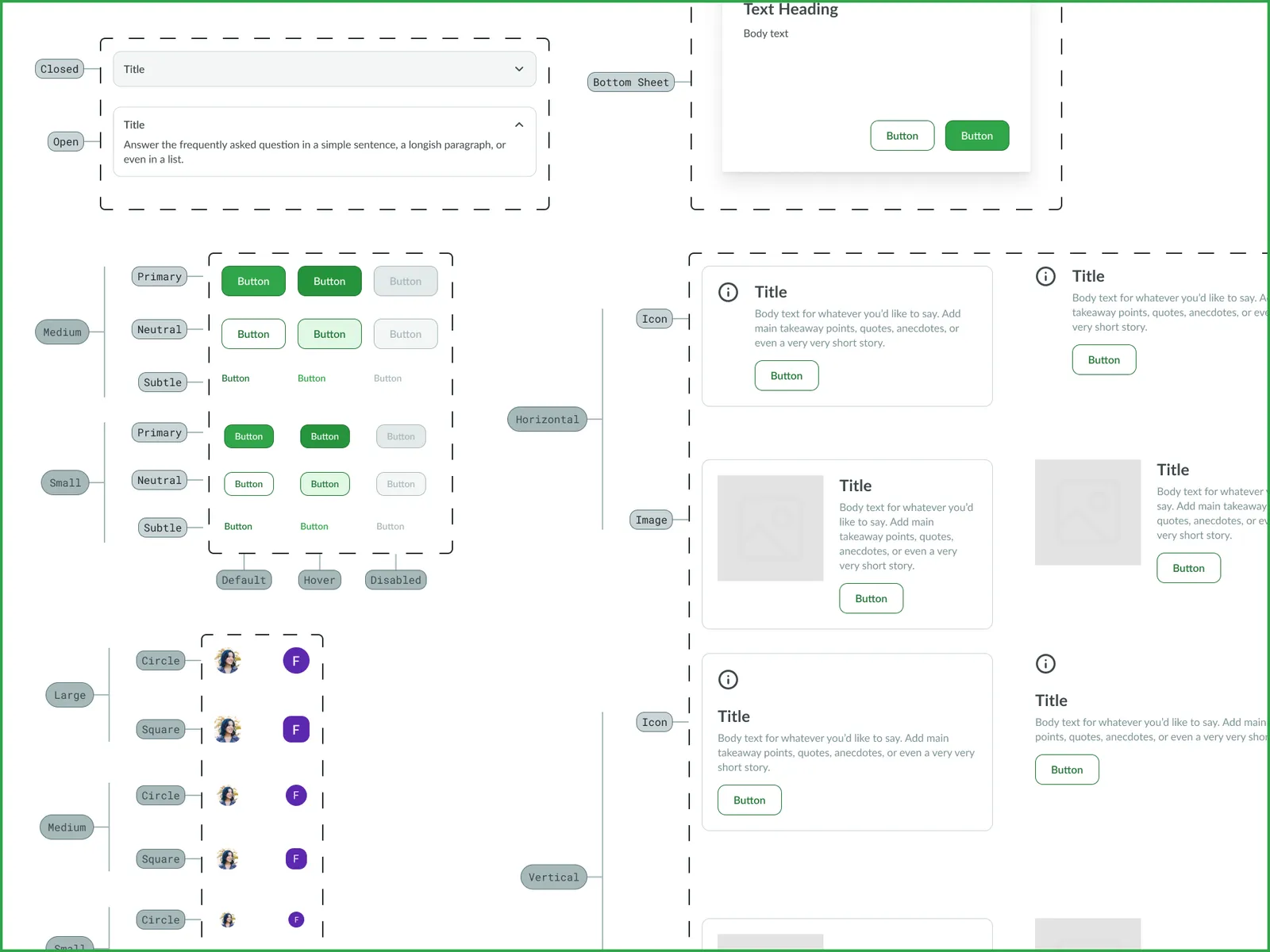Image resolution: width=1270 pixels, height=952 pixels.
Task: Select the Vertical label tag
Action: click(x=554, y=877)
